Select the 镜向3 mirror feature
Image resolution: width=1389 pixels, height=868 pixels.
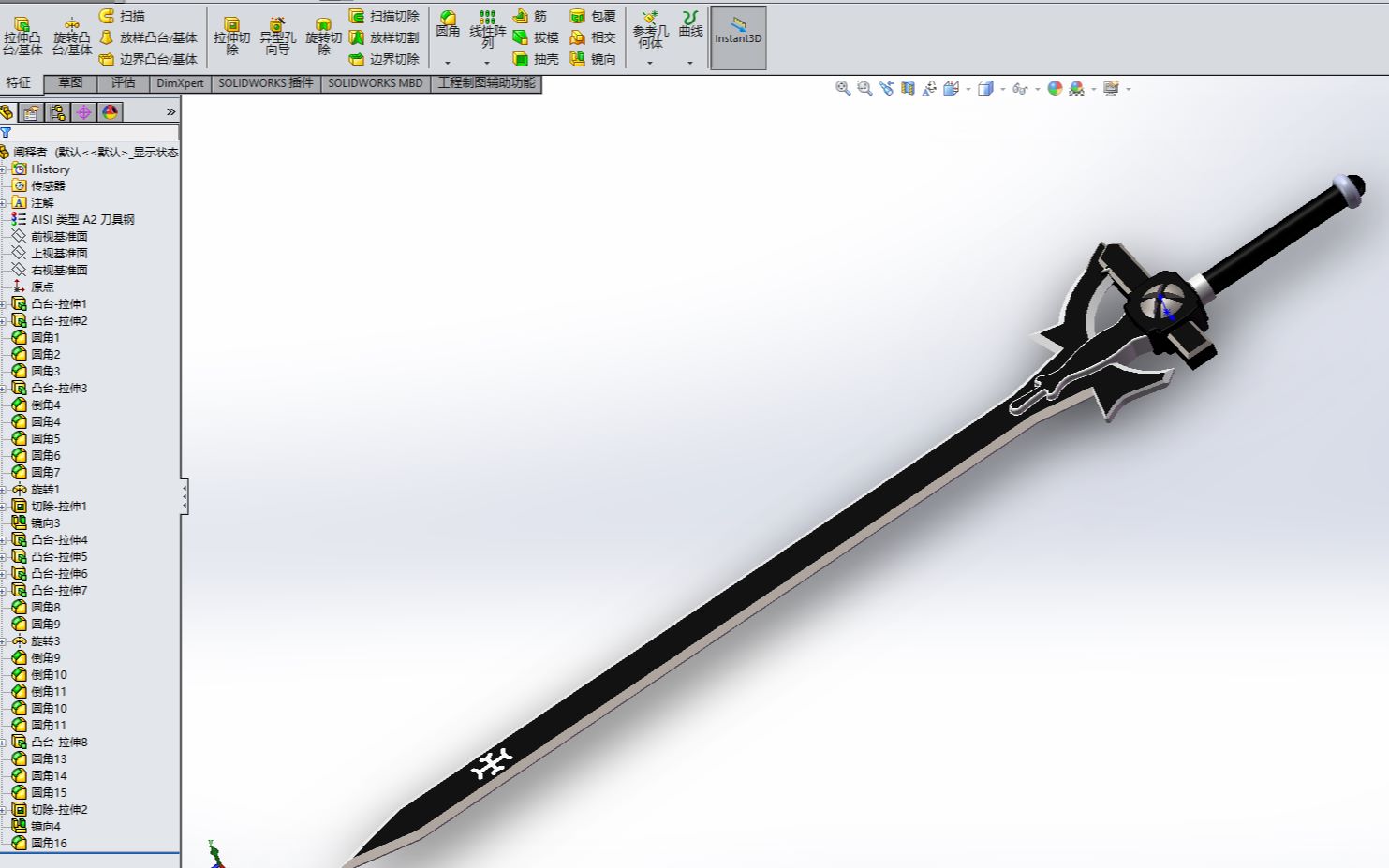[x=36, y=523]
